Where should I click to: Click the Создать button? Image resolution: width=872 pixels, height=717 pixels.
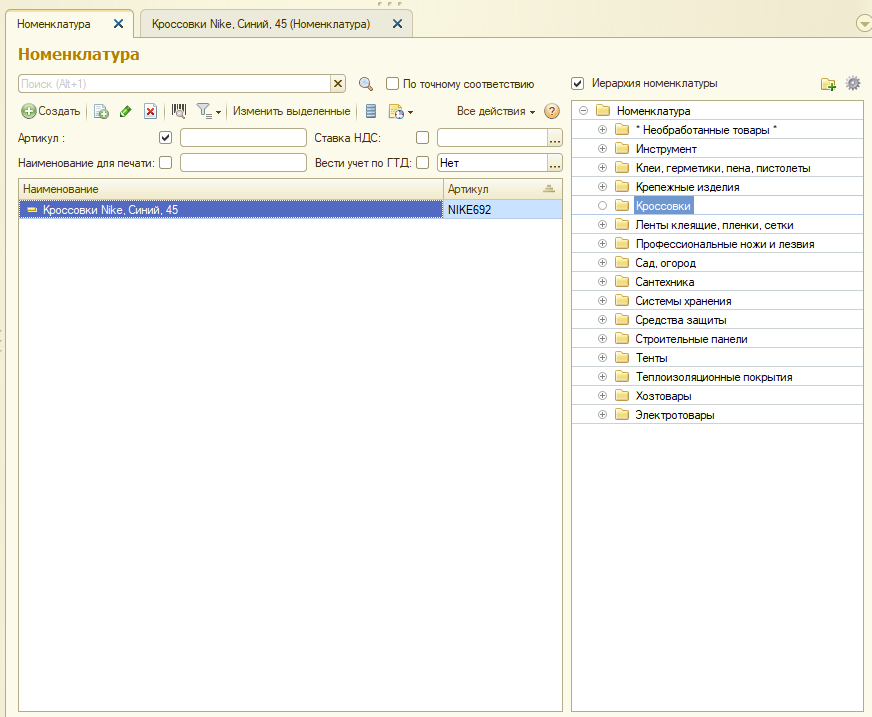[x=51, y=112]
